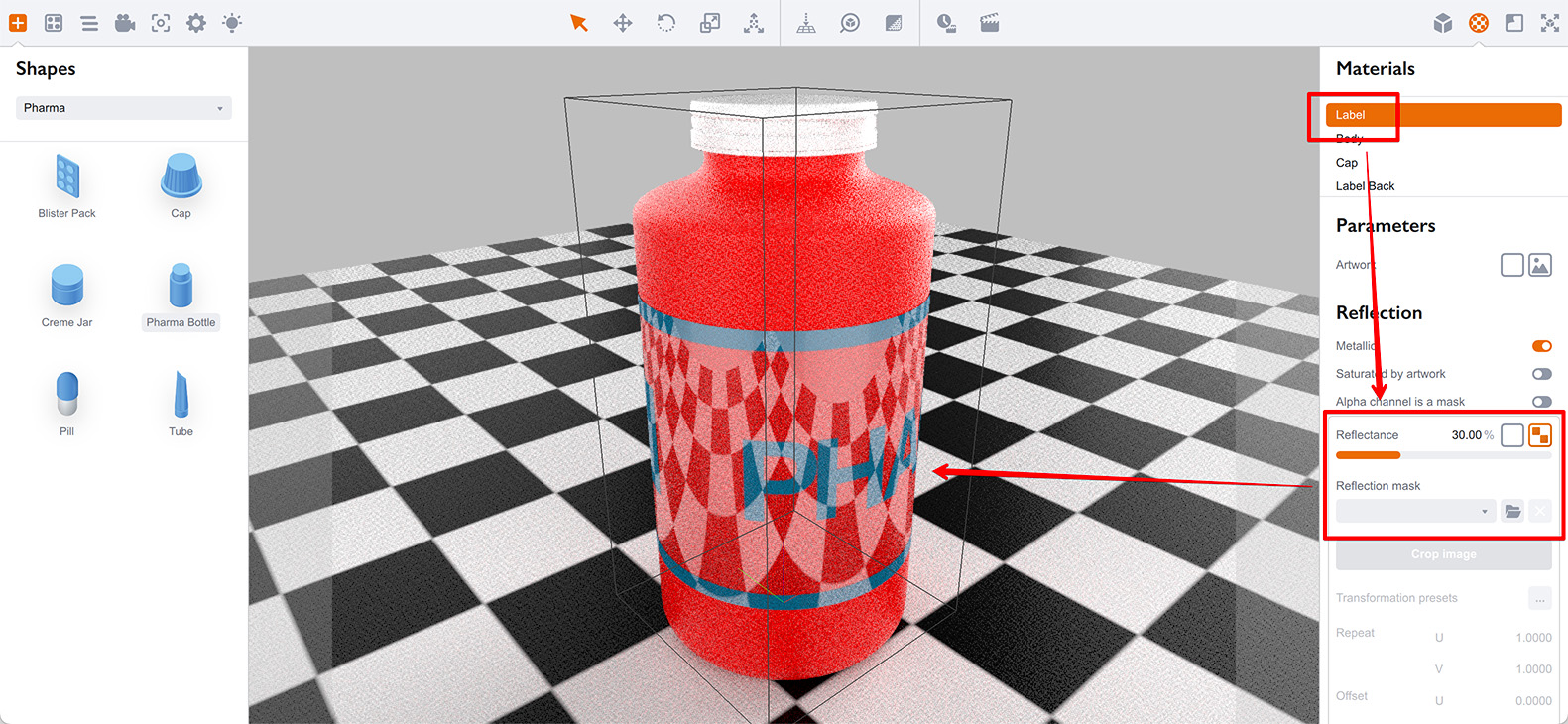The image size is (1568, 724).
Task: Click the orange add shape plus icon
Action: 18,23
